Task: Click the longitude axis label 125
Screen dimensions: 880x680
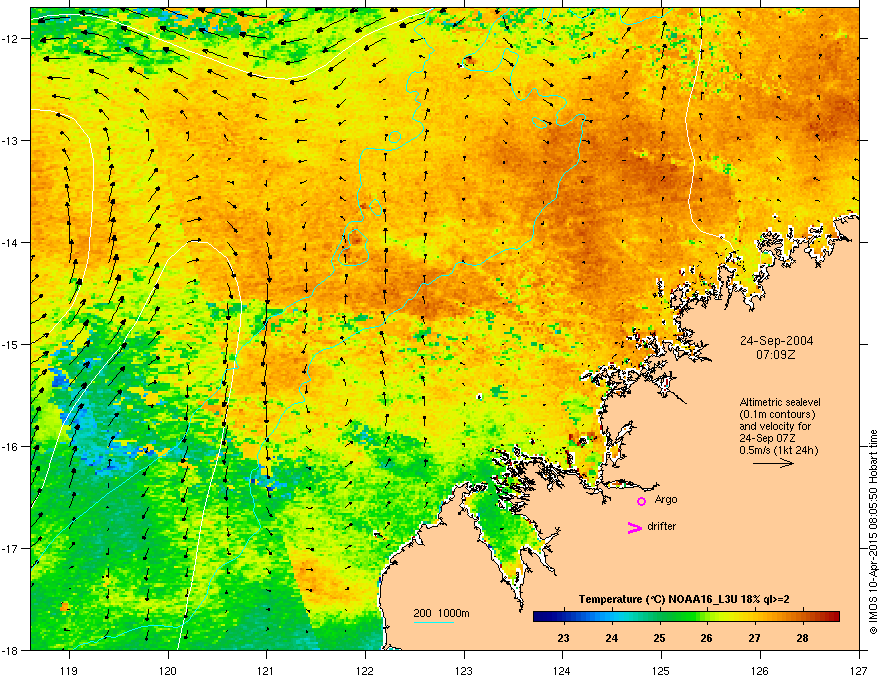Action: [x=661, y=670]
